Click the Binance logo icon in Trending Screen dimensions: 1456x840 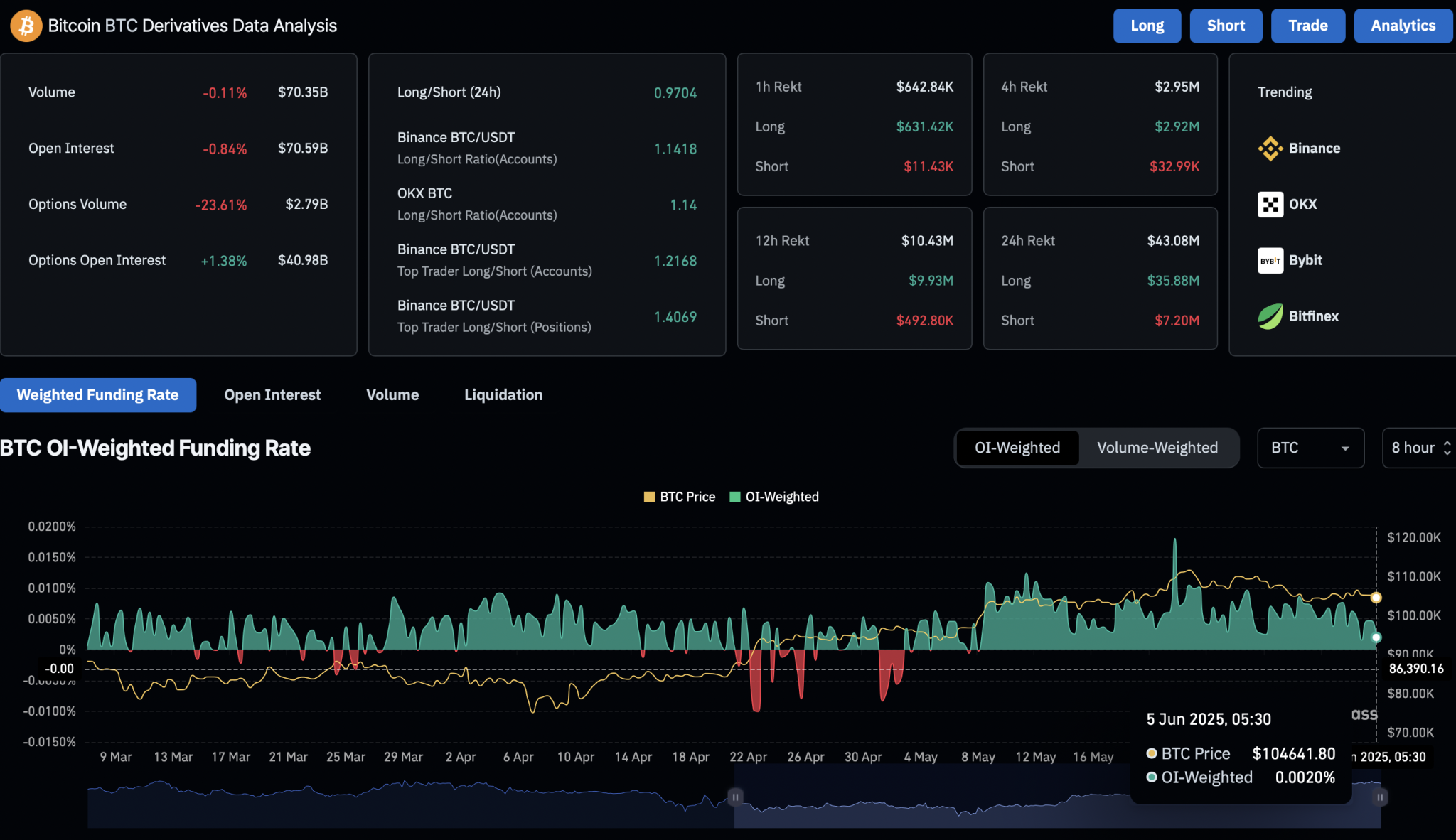pos(1270,149)
